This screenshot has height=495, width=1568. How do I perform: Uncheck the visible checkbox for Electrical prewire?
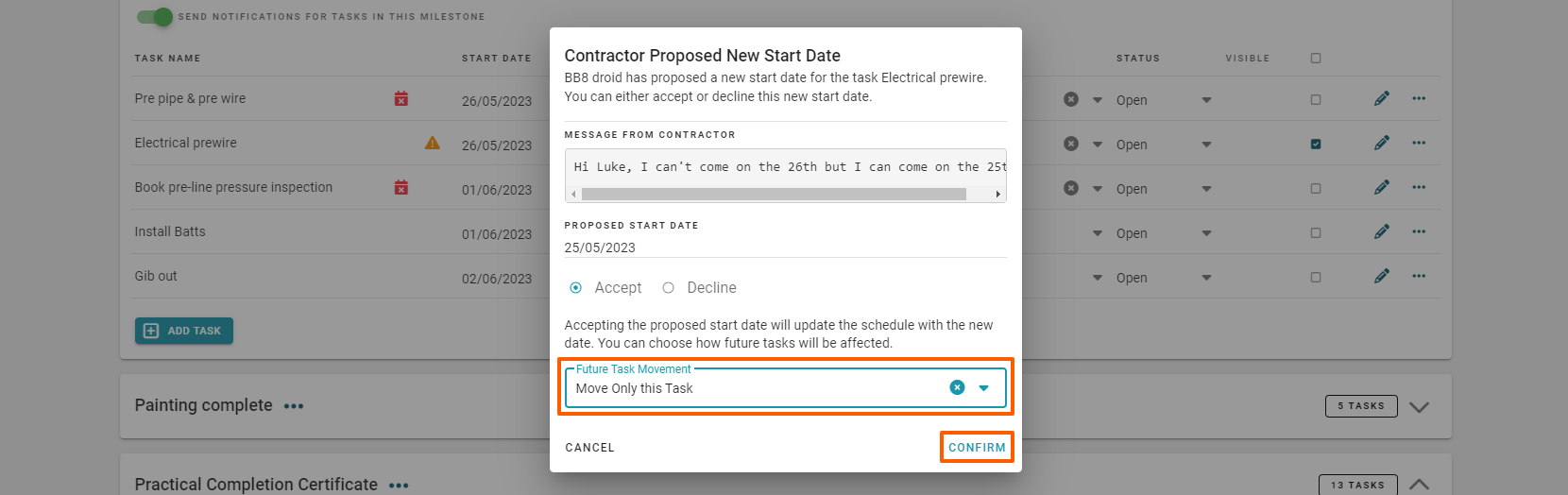click(1316, 145)
